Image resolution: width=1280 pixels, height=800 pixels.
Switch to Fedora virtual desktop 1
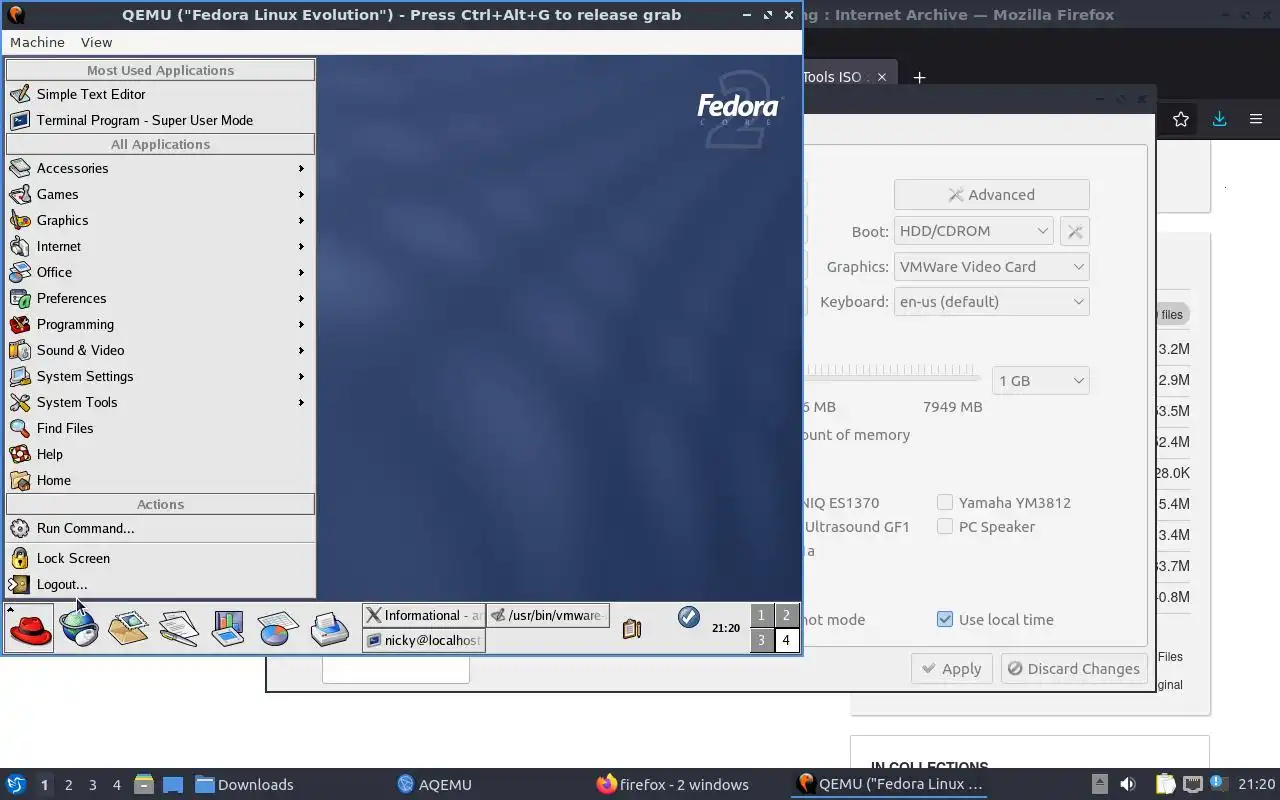click(x=762, y=616)
